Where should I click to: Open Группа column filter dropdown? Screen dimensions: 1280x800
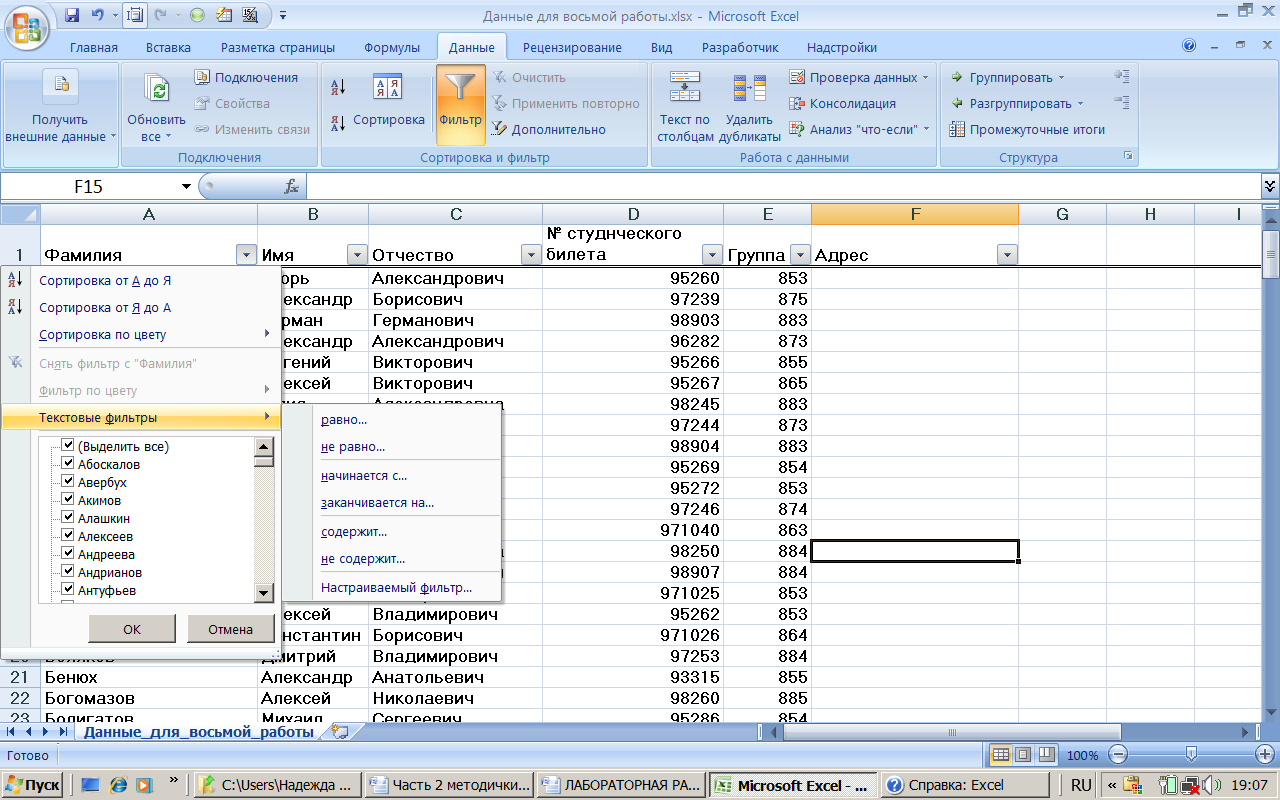(x=799, y=255)
